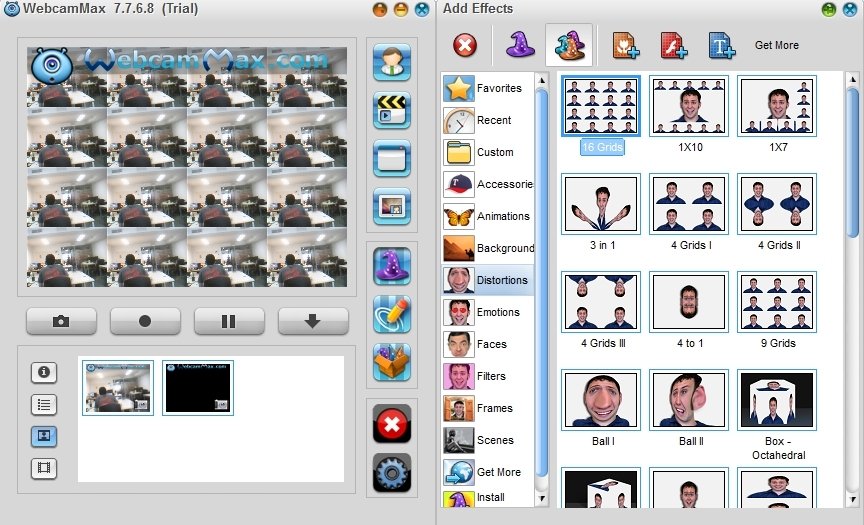Select the Distortions category
Image resolution: width=864 pixels, height=525 pixels.
pos(488,280)
